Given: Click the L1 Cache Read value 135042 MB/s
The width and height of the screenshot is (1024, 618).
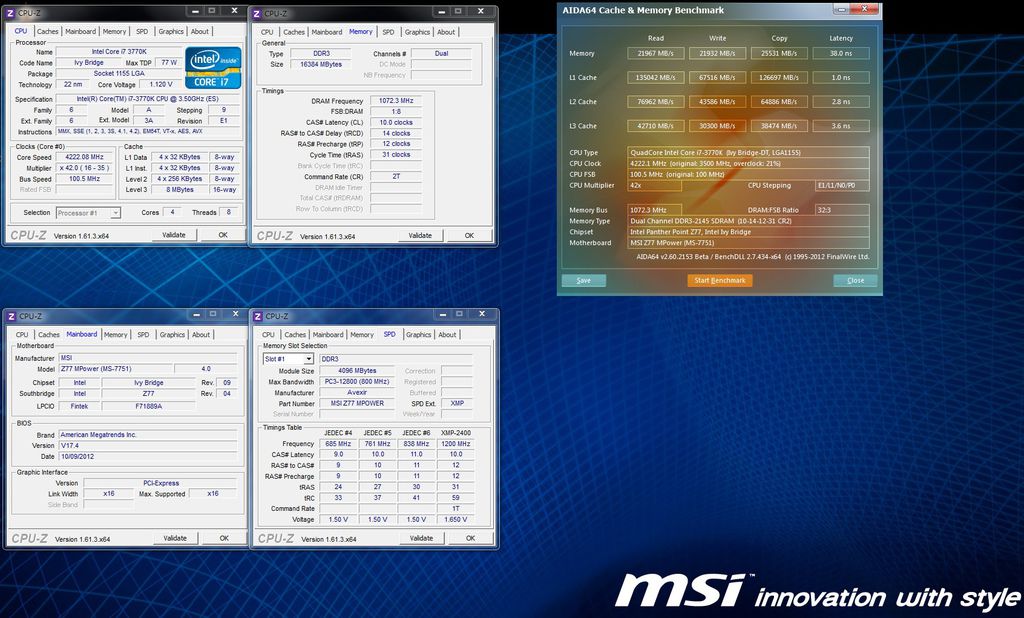Looking at the screenshot, I should point(656,78).
